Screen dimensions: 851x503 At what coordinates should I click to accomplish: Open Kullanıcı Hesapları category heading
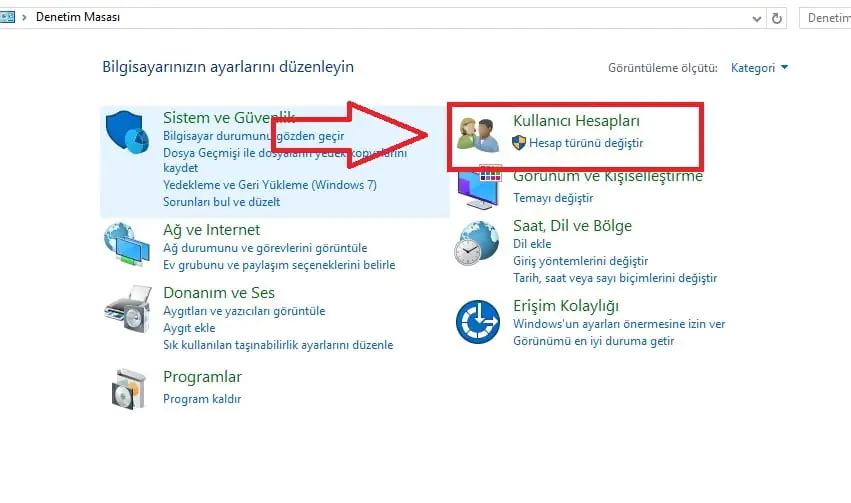[576, 121]
